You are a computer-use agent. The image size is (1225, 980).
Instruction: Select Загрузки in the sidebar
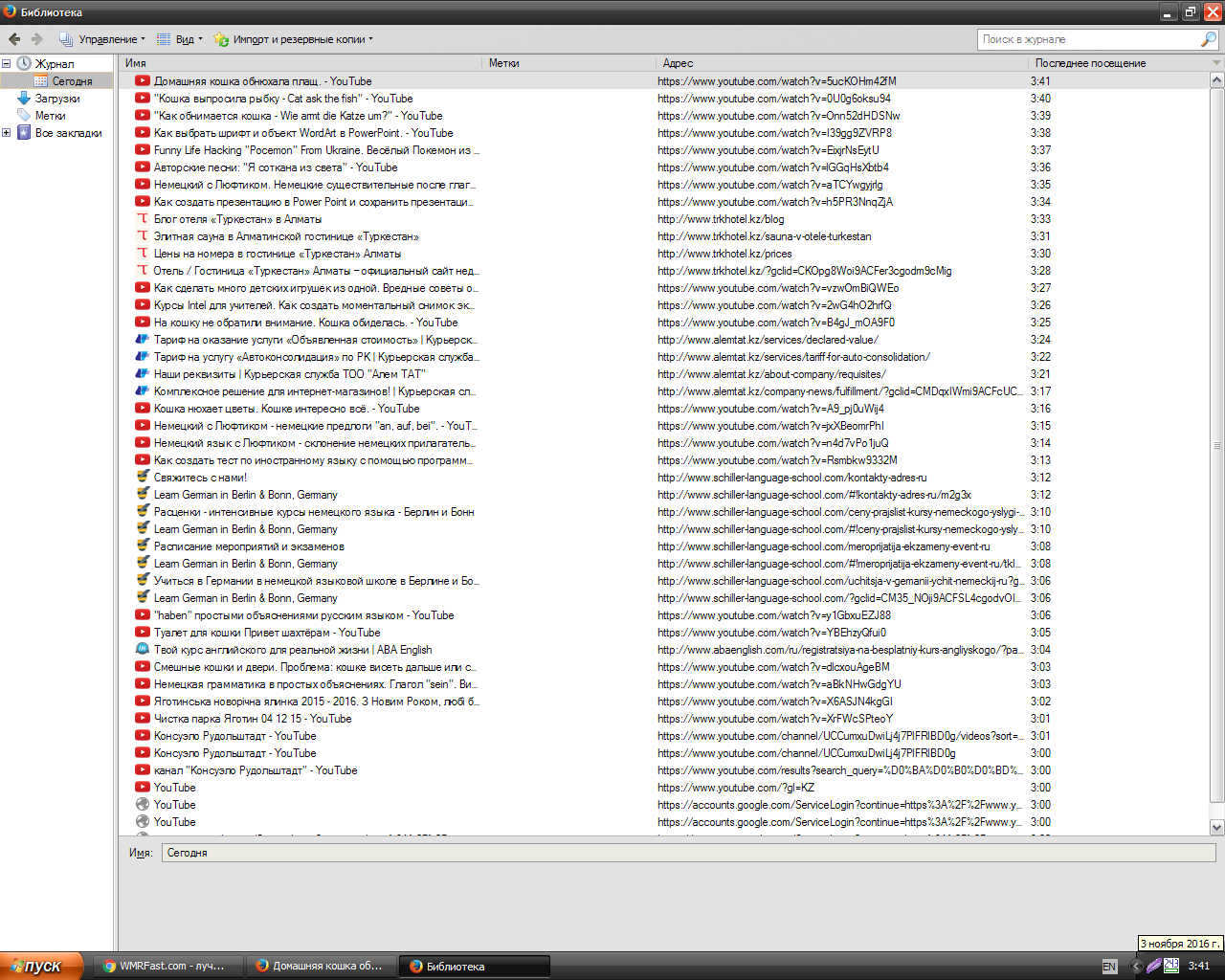pos(57,99)
